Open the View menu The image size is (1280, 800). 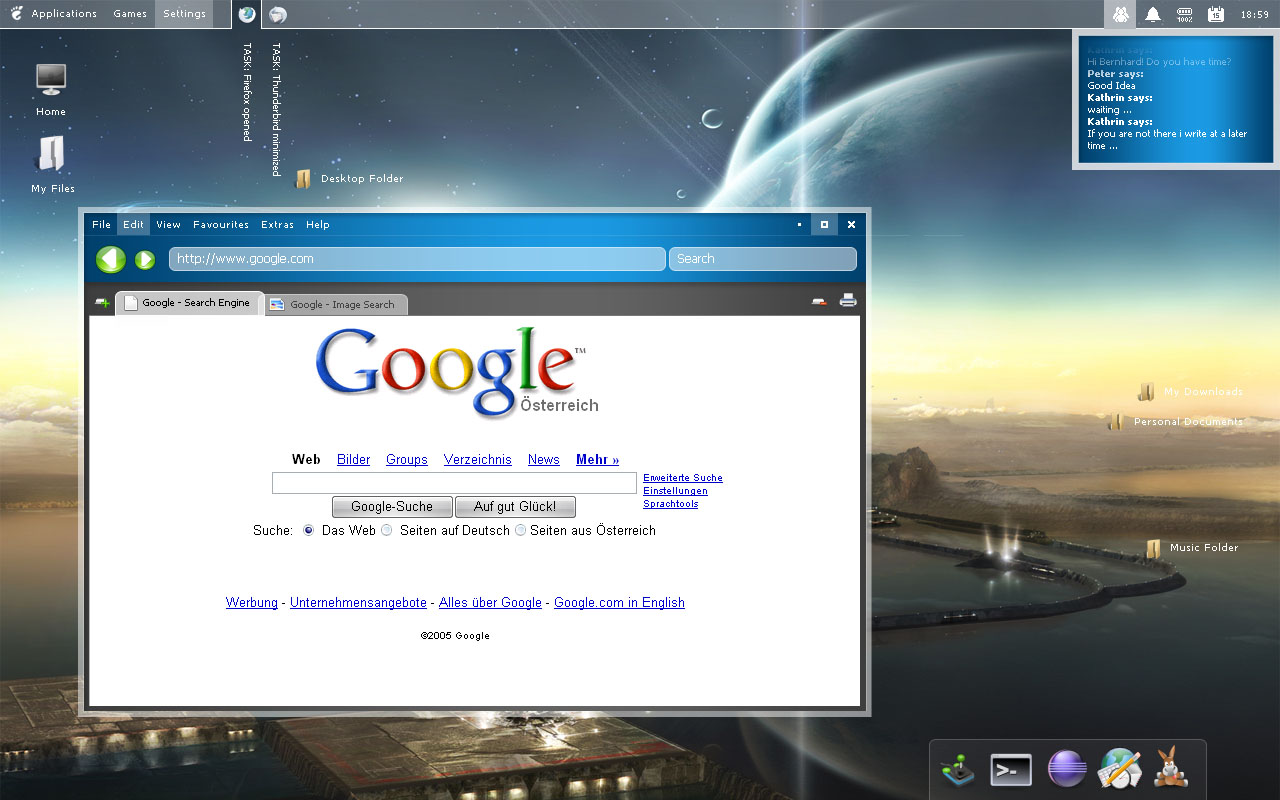coord(168,225)
